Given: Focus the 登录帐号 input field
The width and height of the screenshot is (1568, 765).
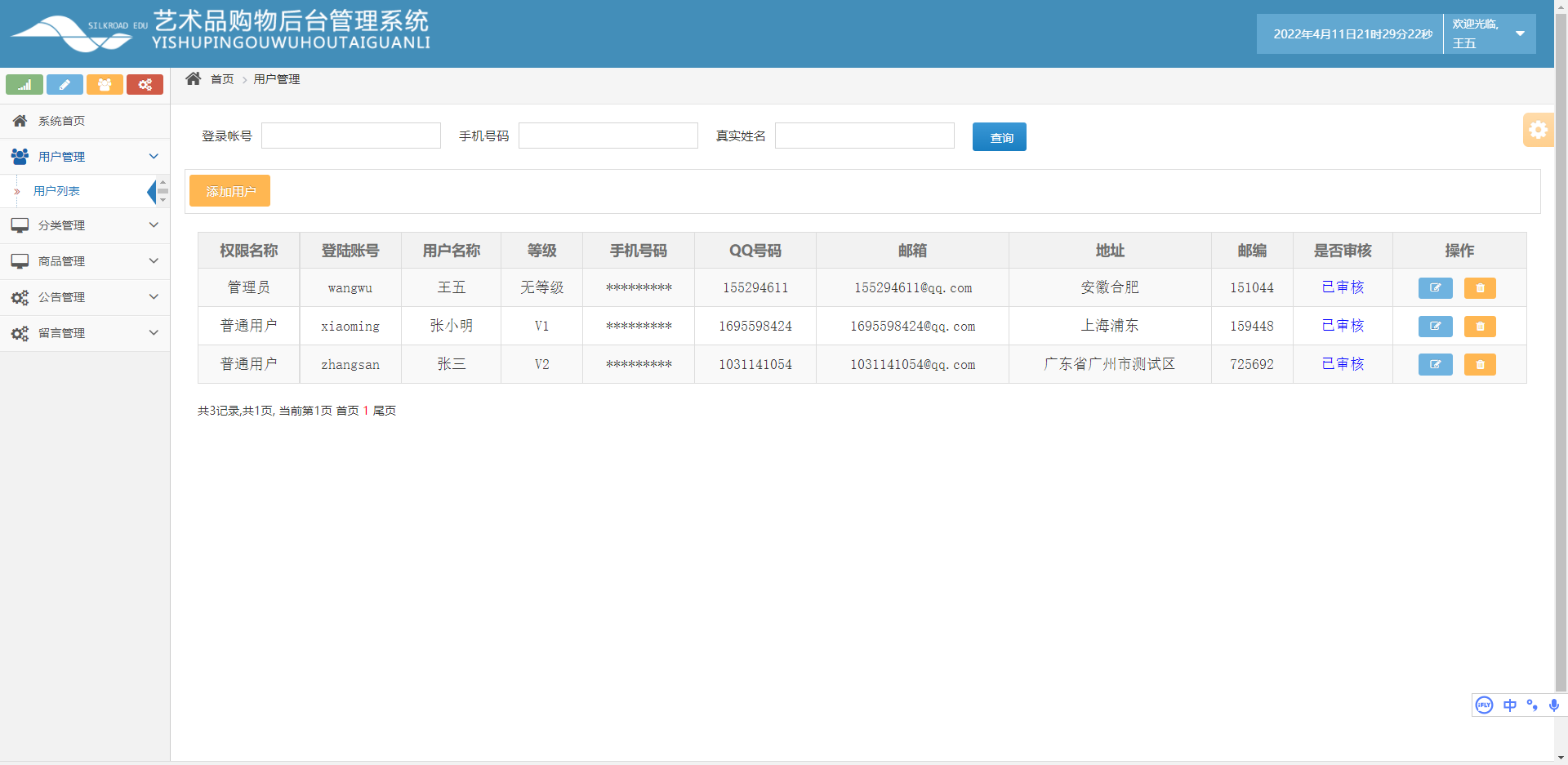Looking at the screenshot, I should coord(351,136).
